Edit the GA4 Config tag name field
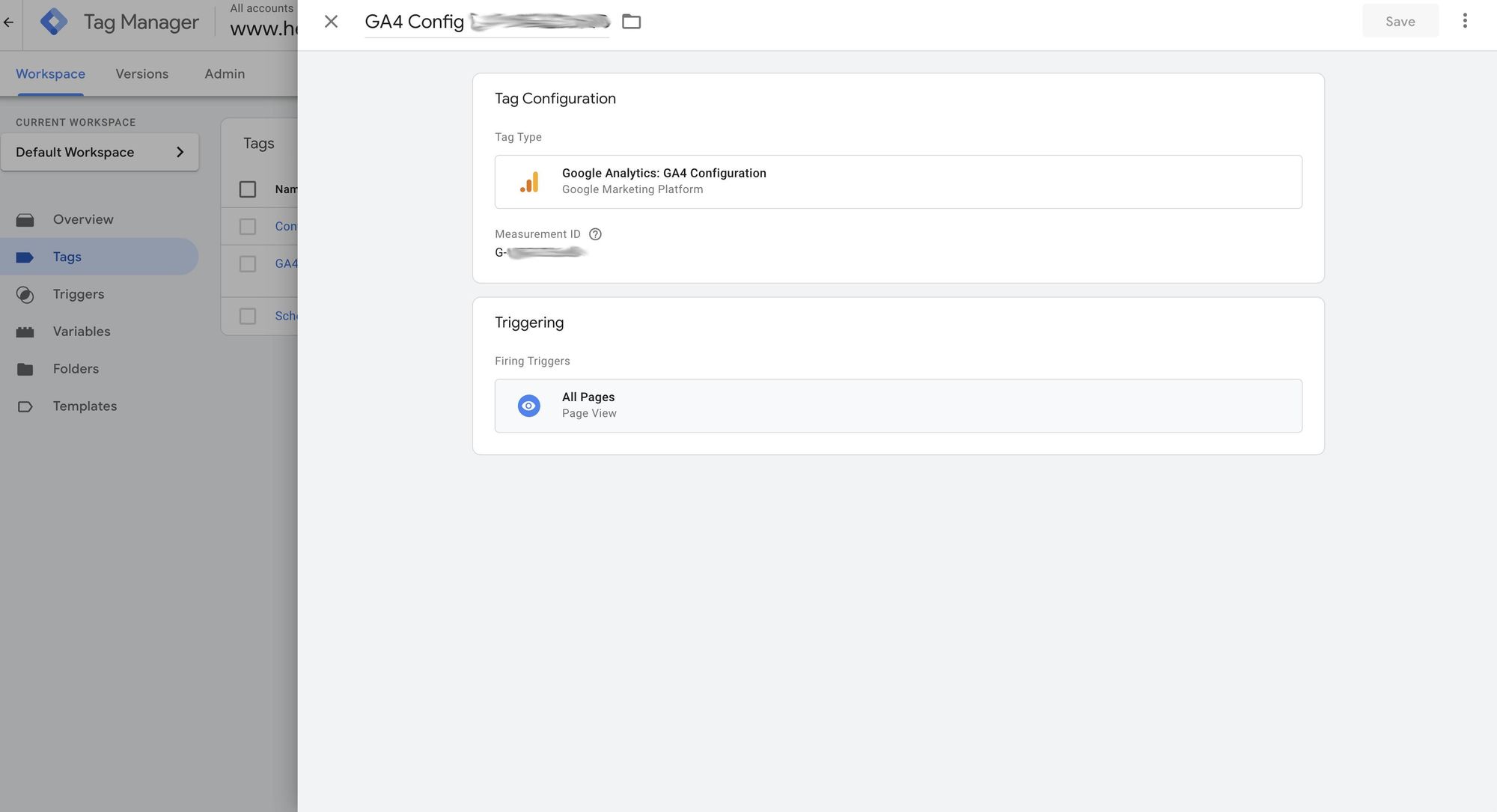The width and height of the screenshot is (1497, 812). pyautogui.click(x=487, y=22)
